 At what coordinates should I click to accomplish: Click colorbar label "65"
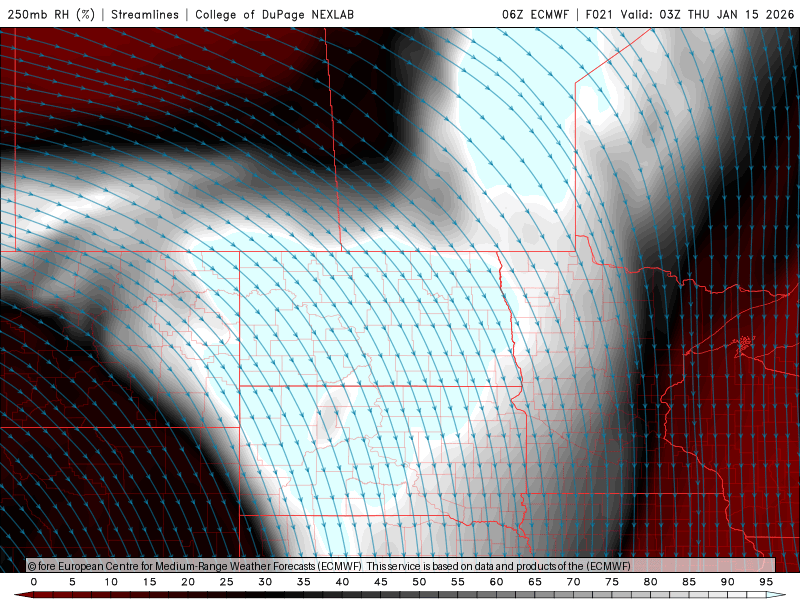(535, 582)
